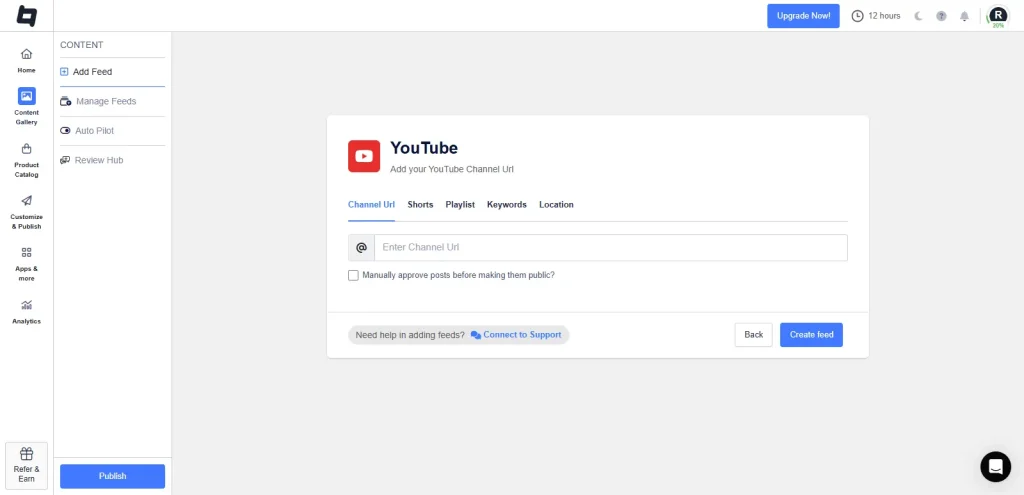Image resolution: width=1024 pixels, height=495 pixels.
Task: Go to Home in sidebar
Action: pos(27,61)
